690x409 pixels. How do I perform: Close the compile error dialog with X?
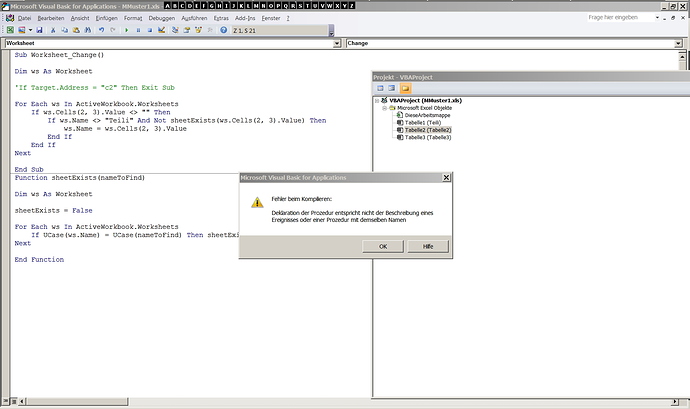pos(446,177)
